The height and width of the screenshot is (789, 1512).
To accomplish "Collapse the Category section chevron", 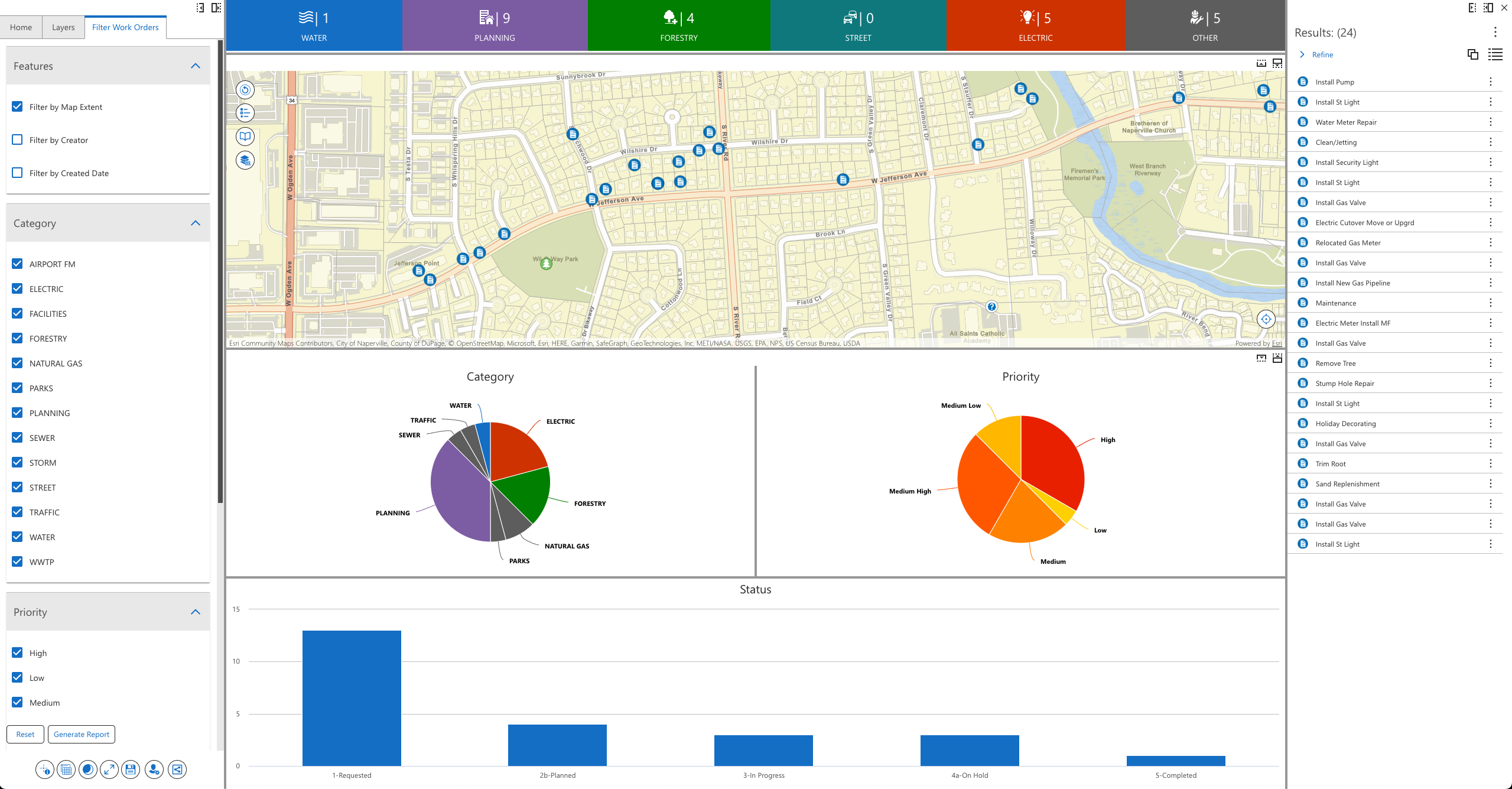I will [x=196, y=223].
